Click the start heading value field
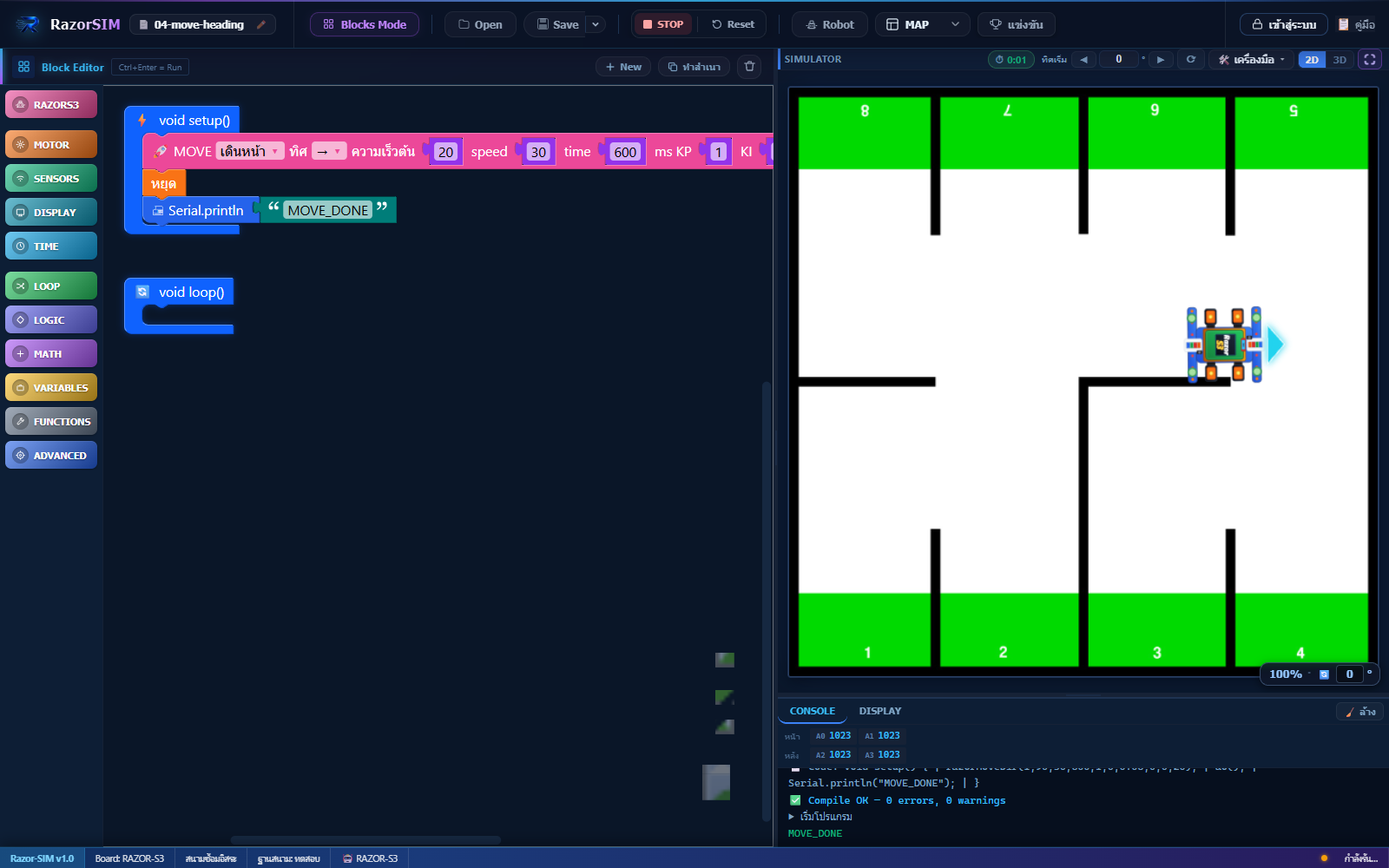Image resolution: width=1389 pixels, height=868 pixels. click(x=1119, y=59)
